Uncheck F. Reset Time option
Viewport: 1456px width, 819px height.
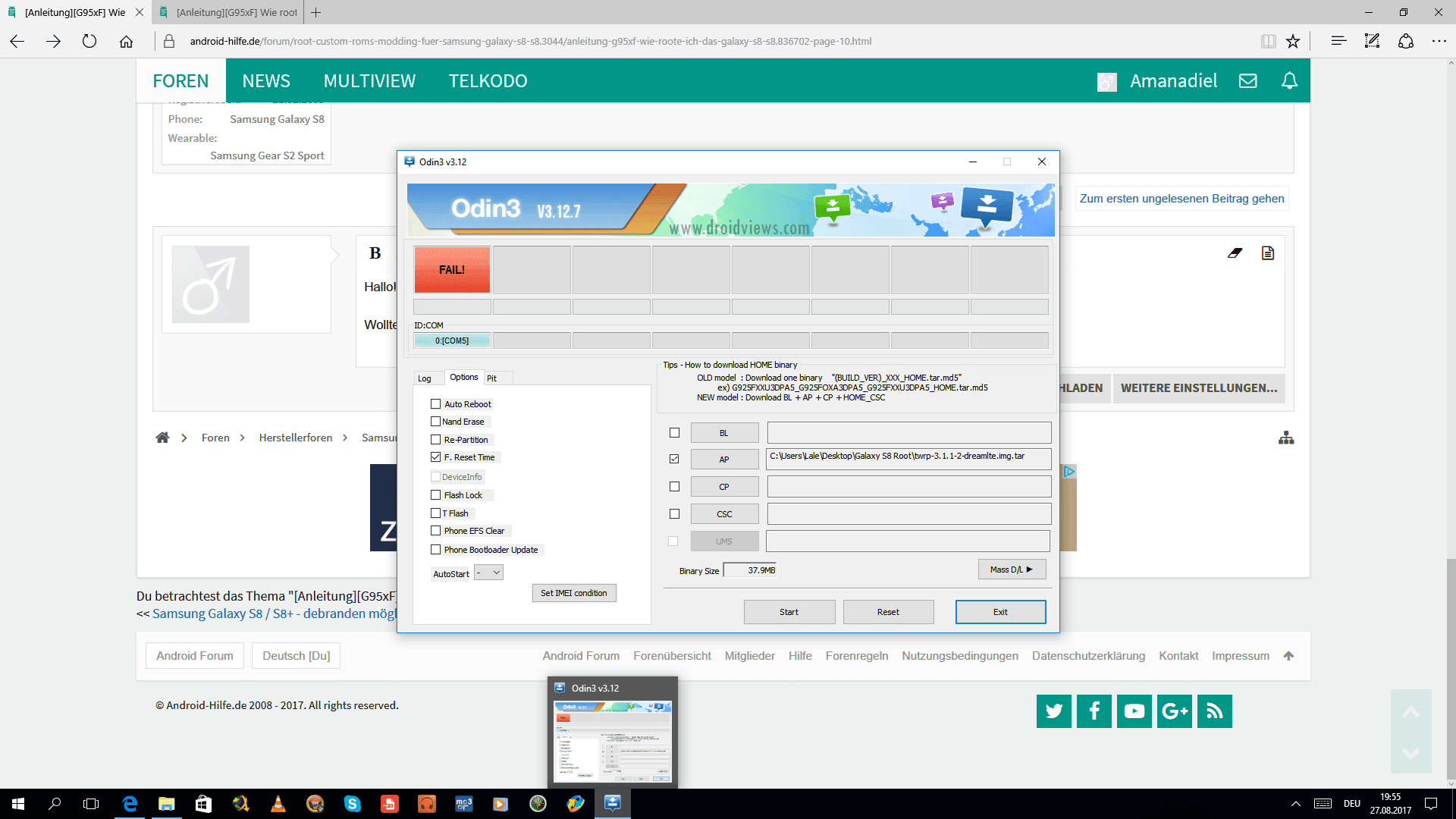click(435, 457)
